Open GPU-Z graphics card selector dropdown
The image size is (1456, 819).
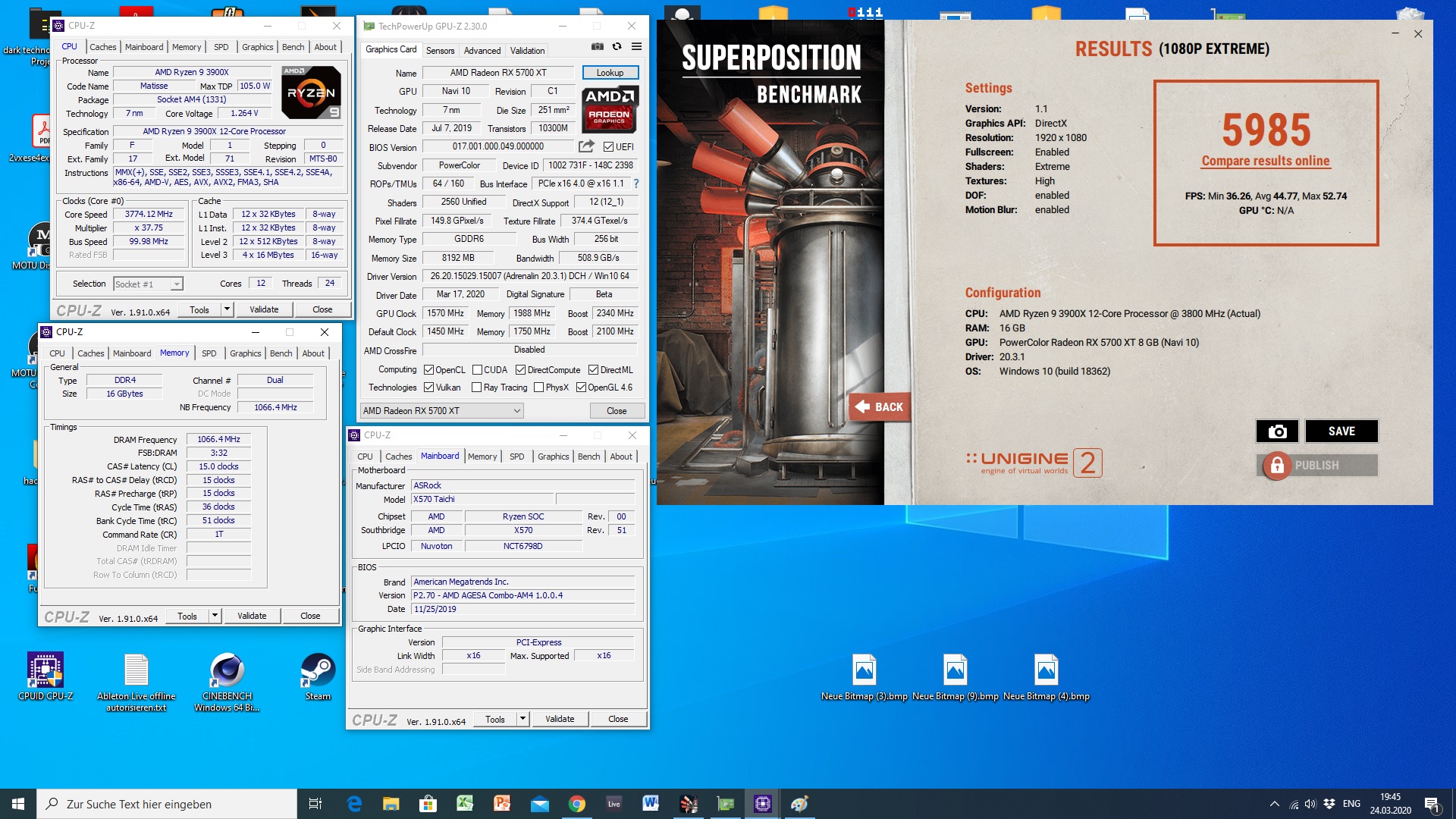tap(442, 411)
